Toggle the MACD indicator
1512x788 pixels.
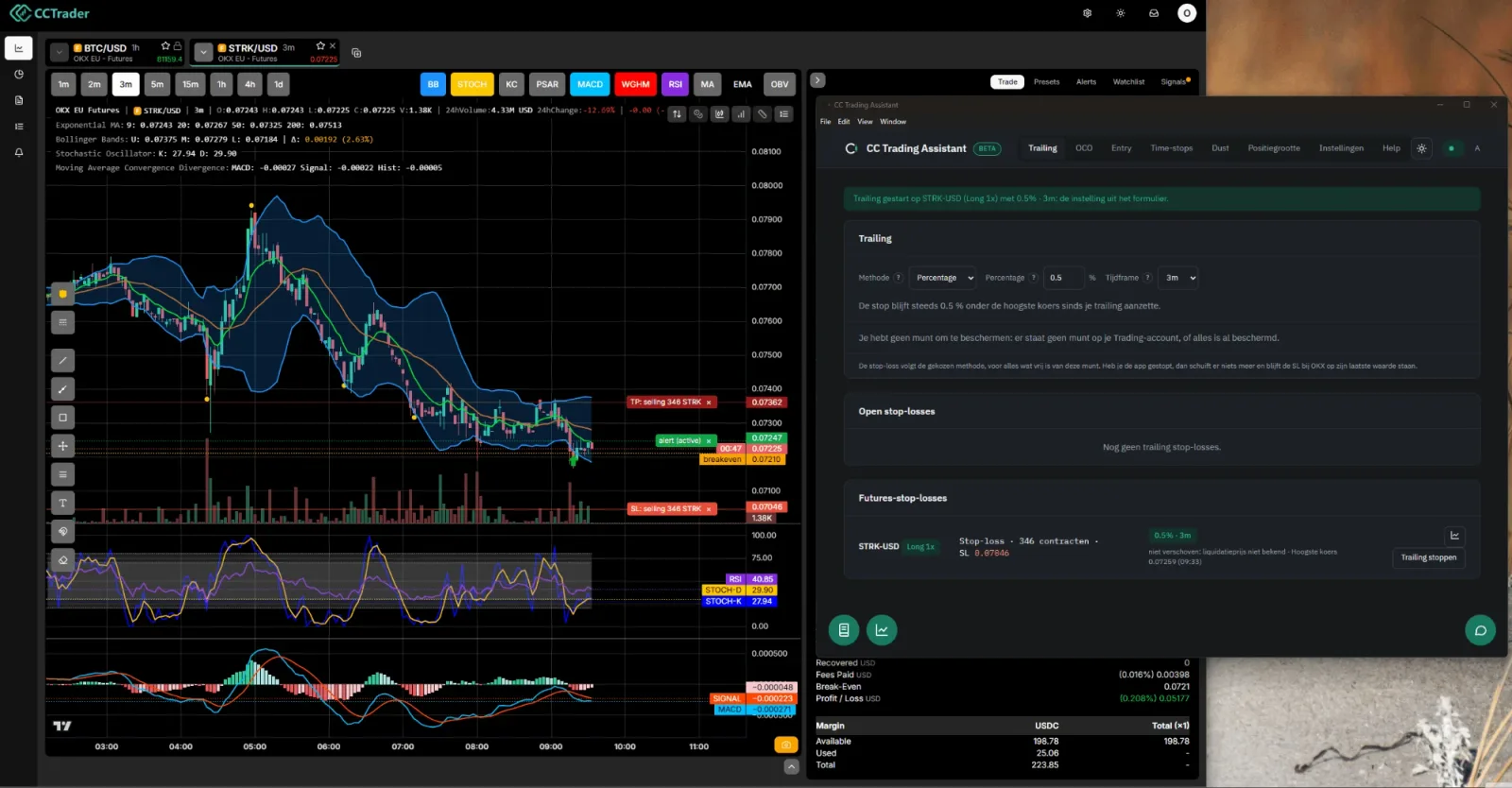tap(590, 84)
